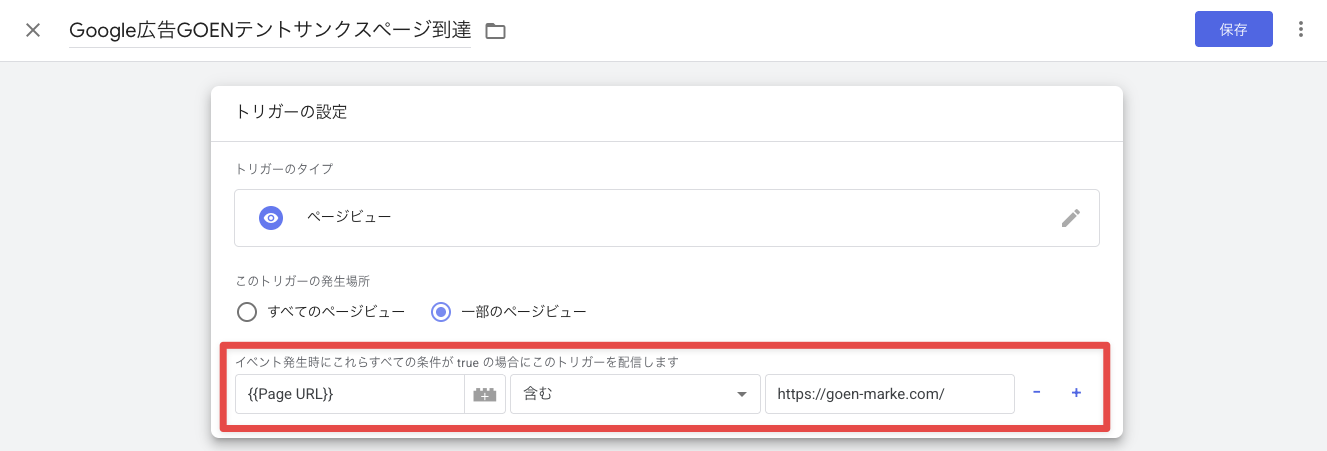
Task: Open the three-dot more options menu
Action: pos(1300,30)
